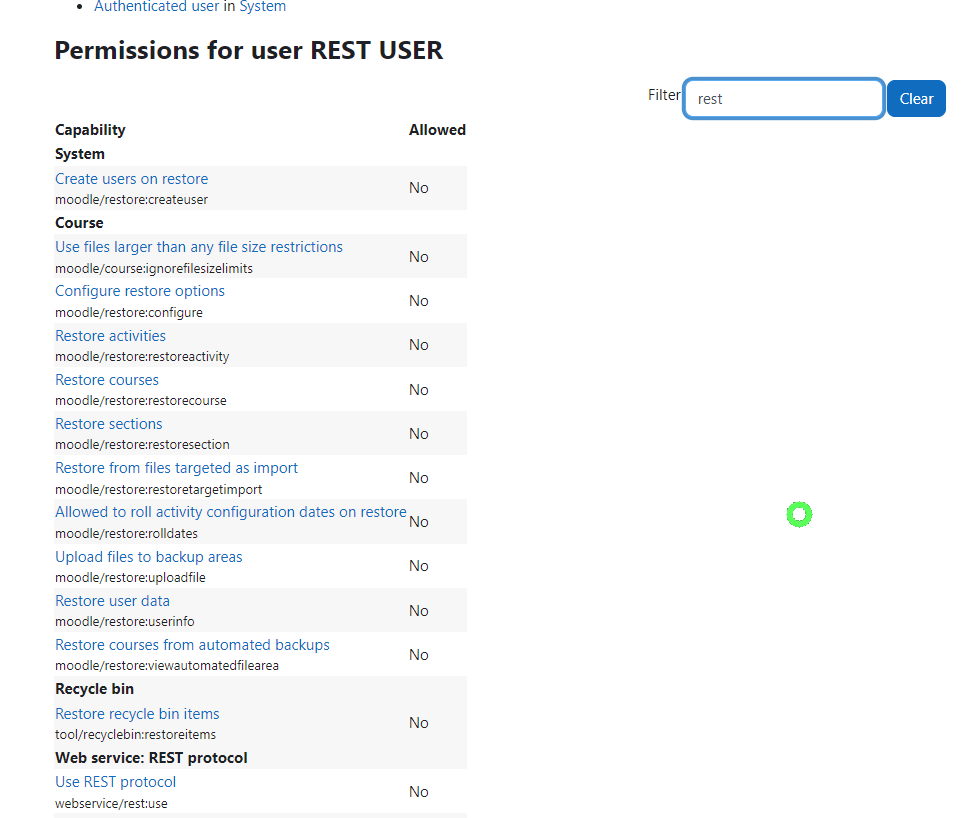This screenshot has height=818, width=961.
Task: Open 'Restore activities' capability link
Action: (110, 336)
